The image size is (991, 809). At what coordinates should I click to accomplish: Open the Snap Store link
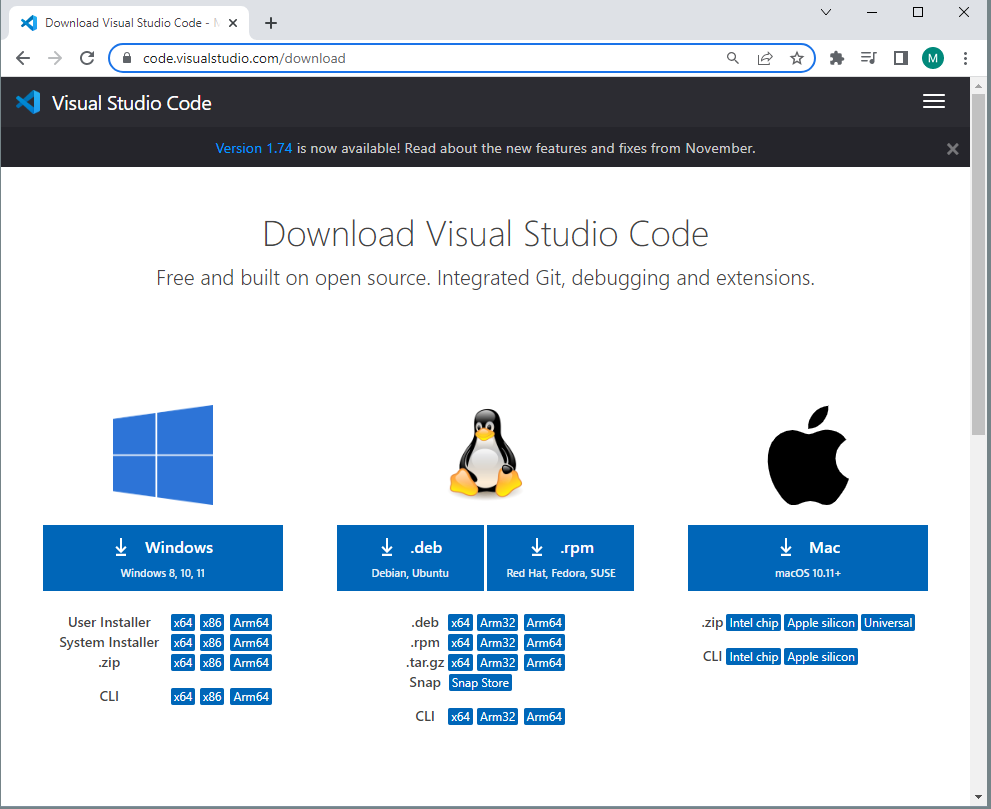coord(480,683)
